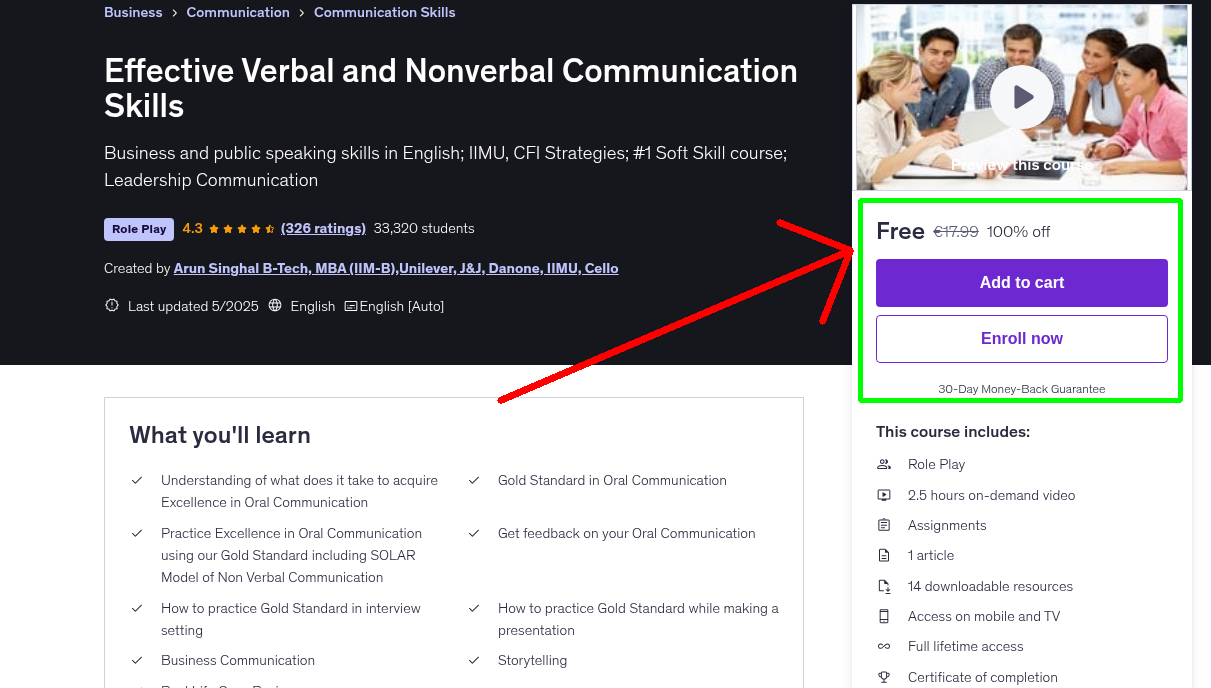The height and width of the screenshot is (688, 1211).
Task: Click the Role Play icon under course includes
Action: point(884,464)
